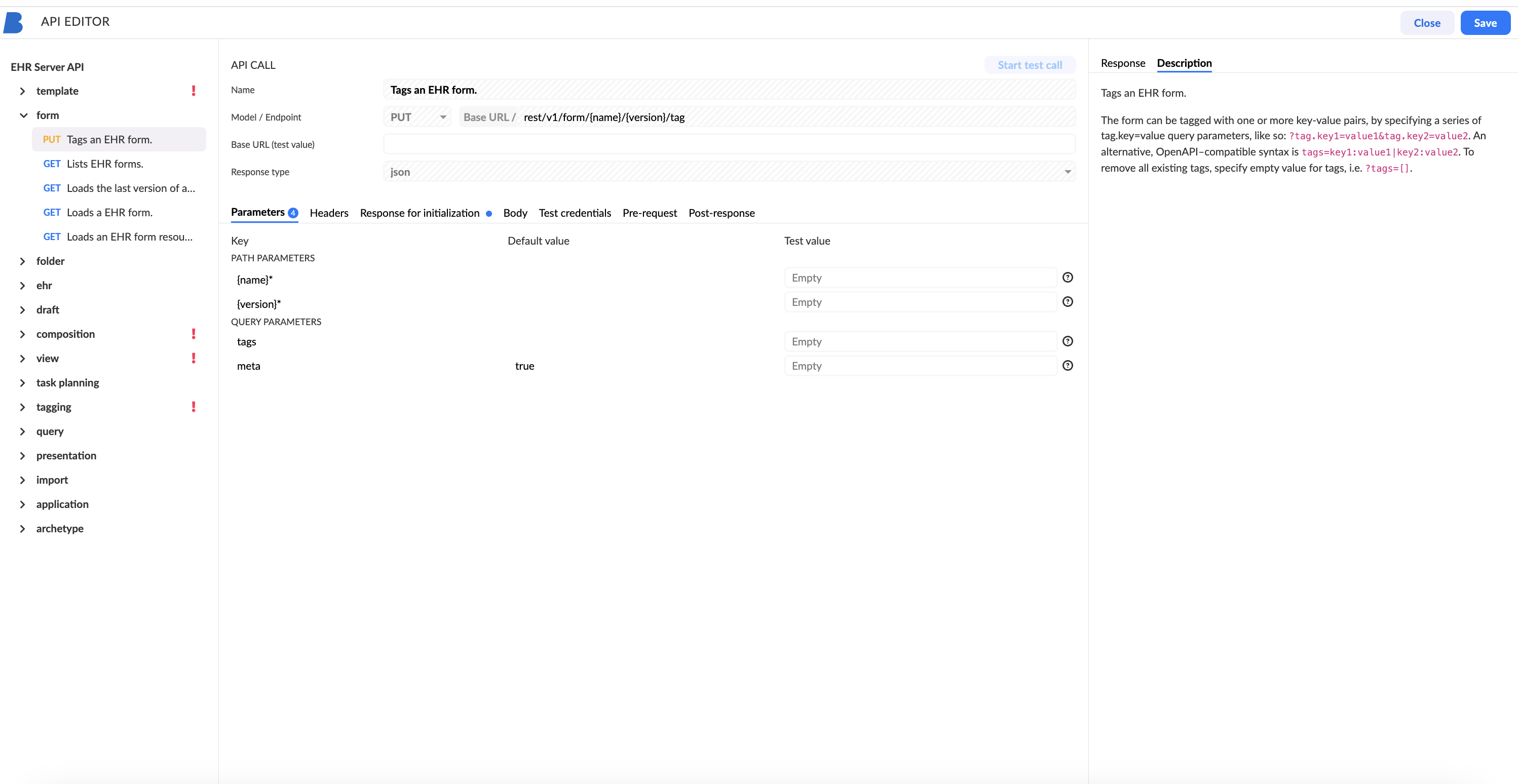Screen dimensions: 1518x784
Task: Click the blue dot on Response for initialization
Action: click(488, 214)
